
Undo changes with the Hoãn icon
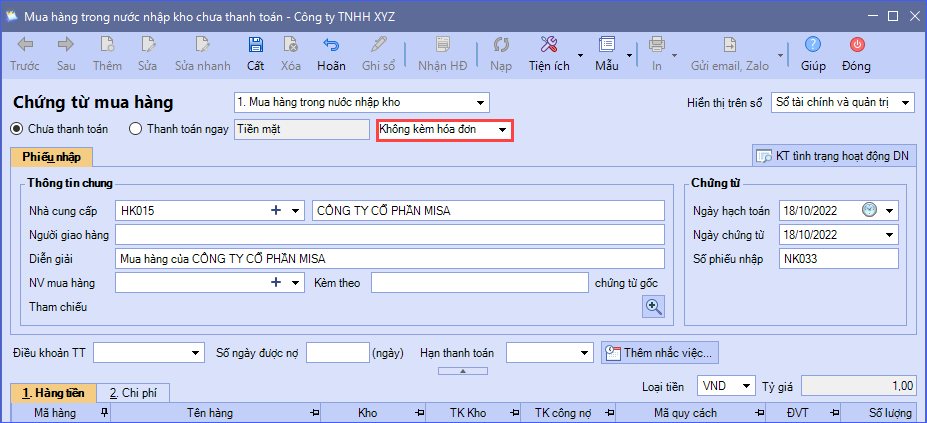click(330, 44)
